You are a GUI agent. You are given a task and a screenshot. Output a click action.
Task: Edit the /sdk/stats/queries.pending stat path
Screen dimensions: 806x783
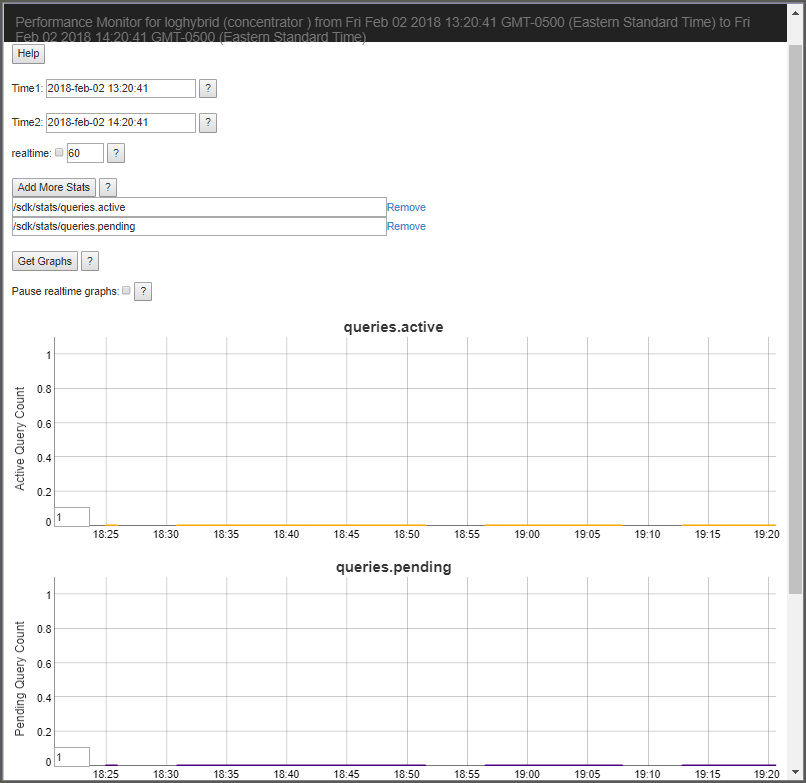click(197, 226)
